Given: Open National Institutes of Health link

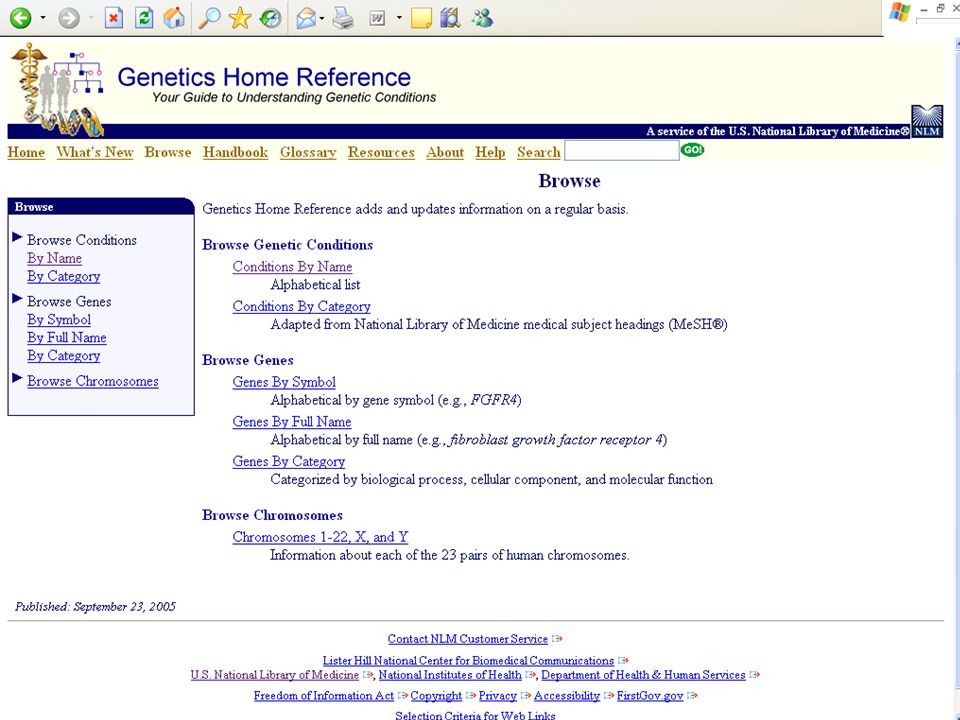Looking at the screenshot, I should pos(450,675).
